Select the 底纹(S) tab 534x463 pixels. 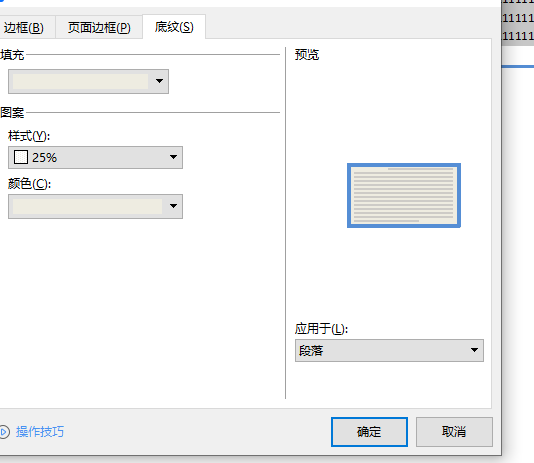tap(174, 27)
